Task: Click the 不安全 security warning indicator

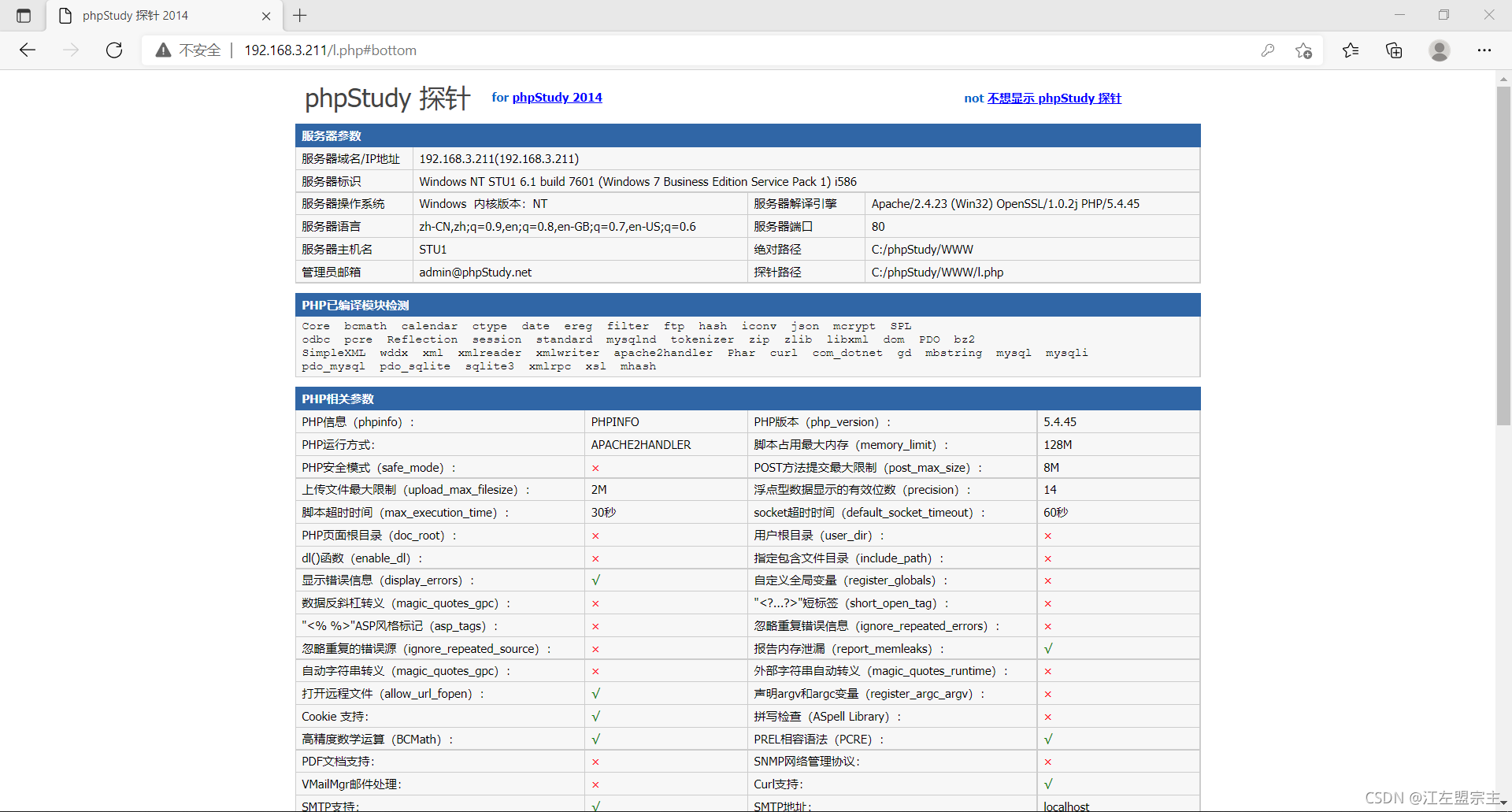Action: point(188,50)
